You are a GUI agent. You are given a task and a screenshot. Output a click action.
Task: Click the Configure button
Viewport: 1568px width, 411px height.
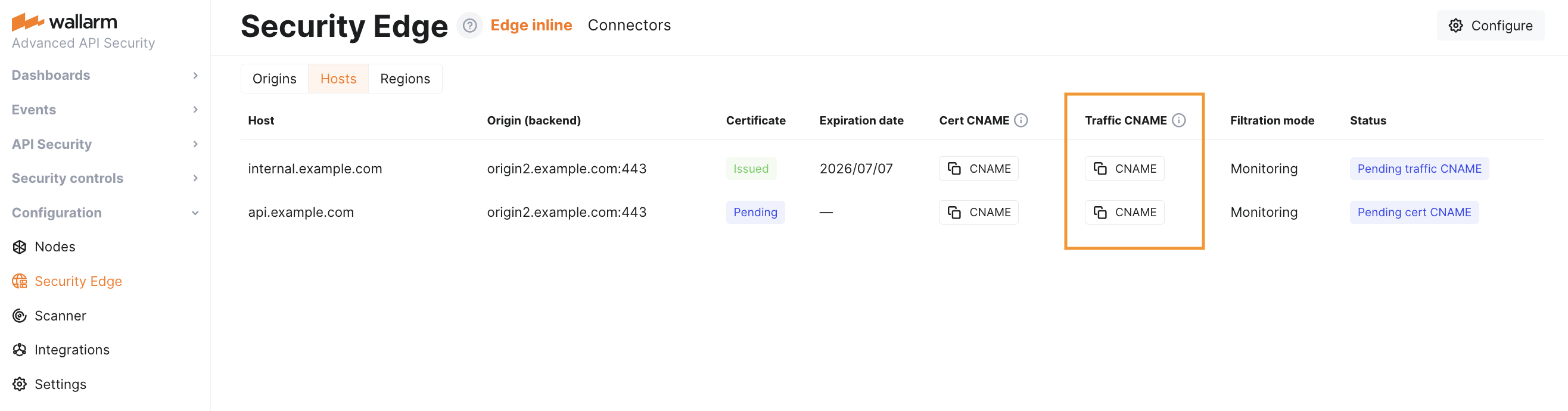pyautogui.click(x=1489, y=26)
